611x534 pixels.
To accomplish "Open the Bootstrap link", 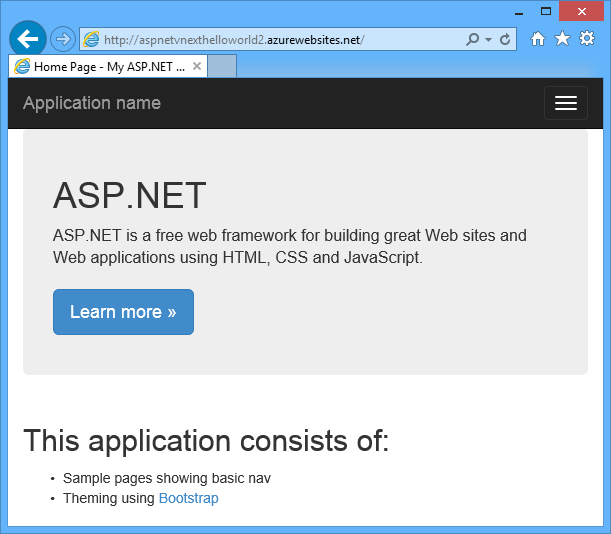I will pyautogui.click(x=189, y=498).
